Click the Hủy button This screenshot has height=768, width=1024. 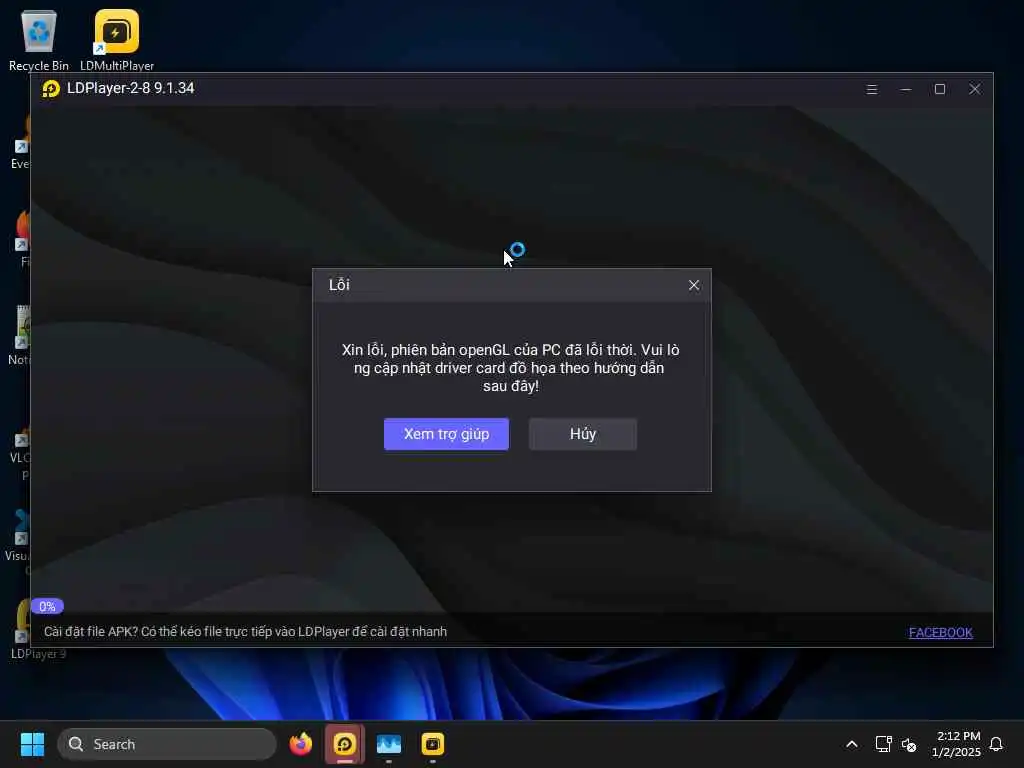click(x=583, y=434)
